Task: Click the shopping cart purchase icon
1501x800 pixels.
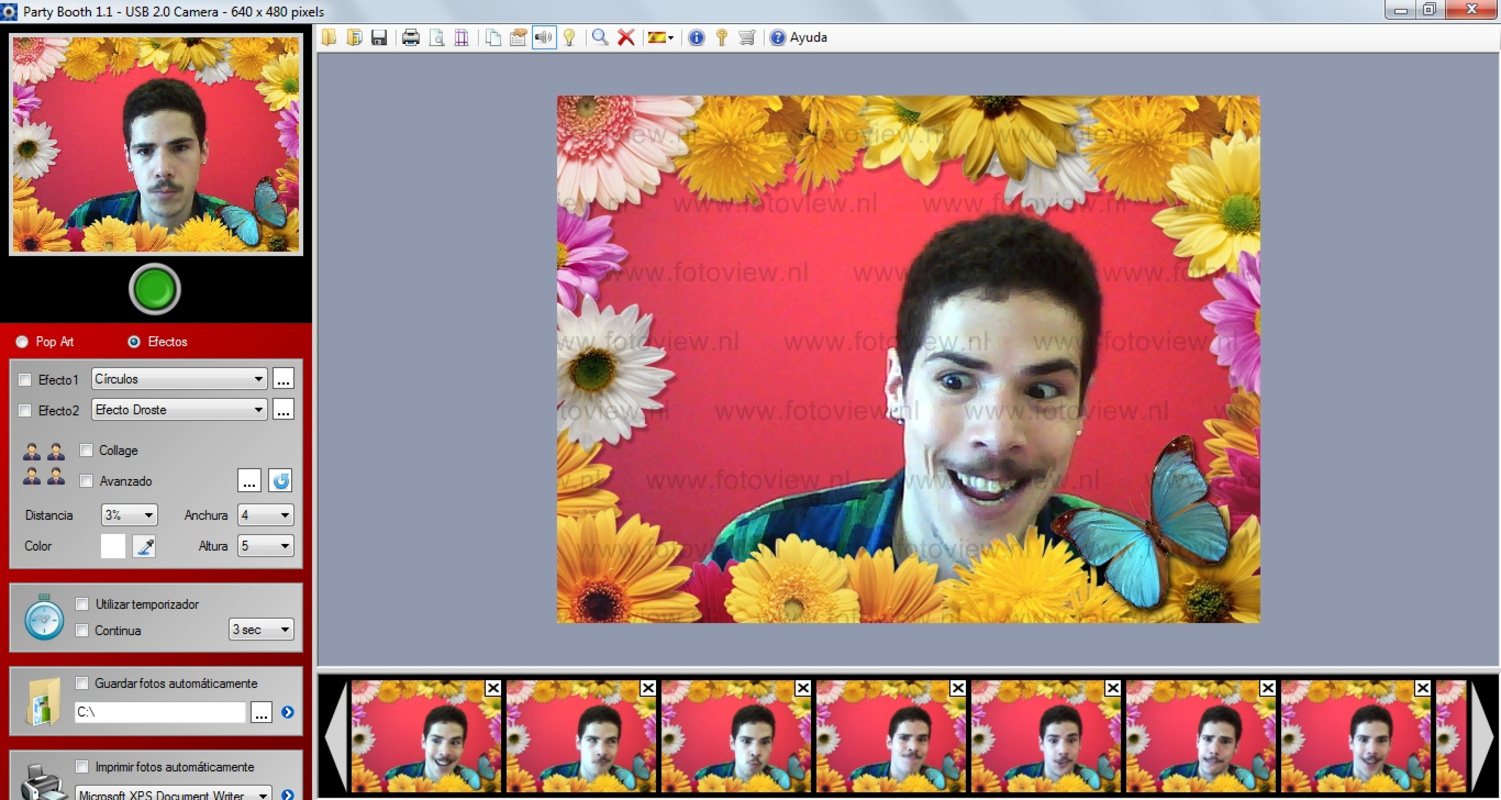Action: [747, 38]
